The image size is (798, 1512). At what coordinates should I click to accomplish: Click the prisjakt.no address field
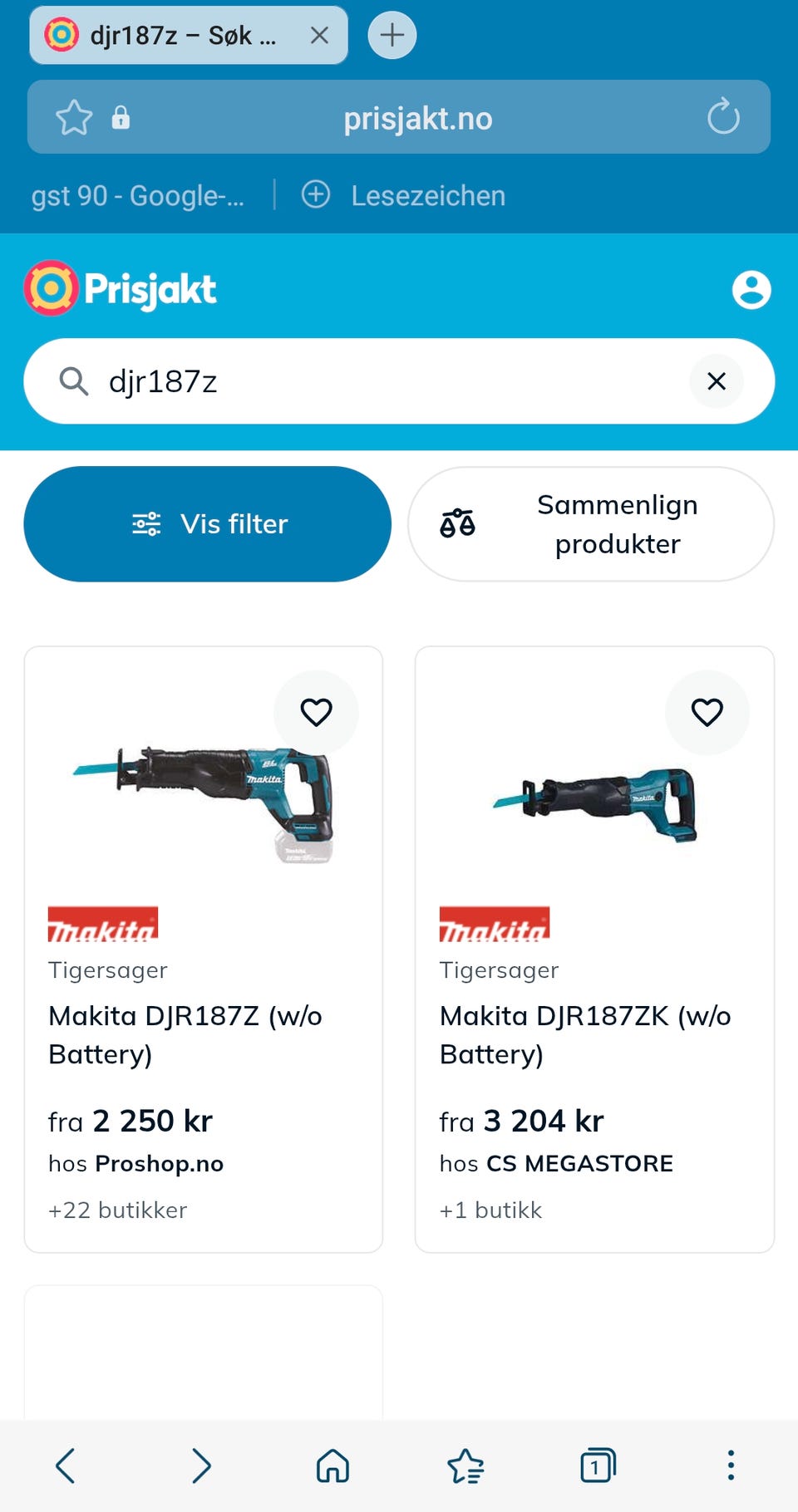click(x=418, y=118)
